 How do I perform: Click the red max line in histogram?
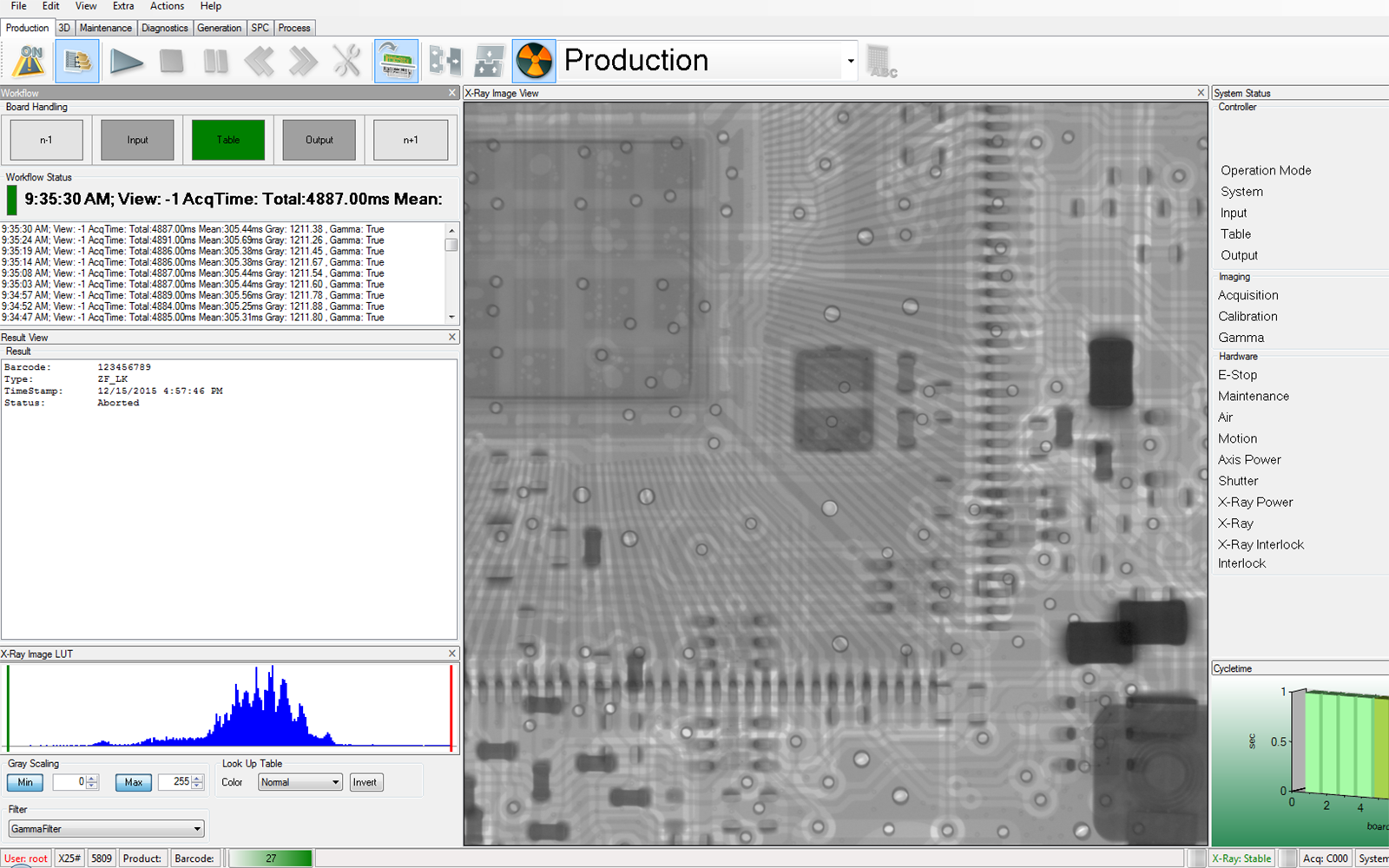click(x=451, y=707)
